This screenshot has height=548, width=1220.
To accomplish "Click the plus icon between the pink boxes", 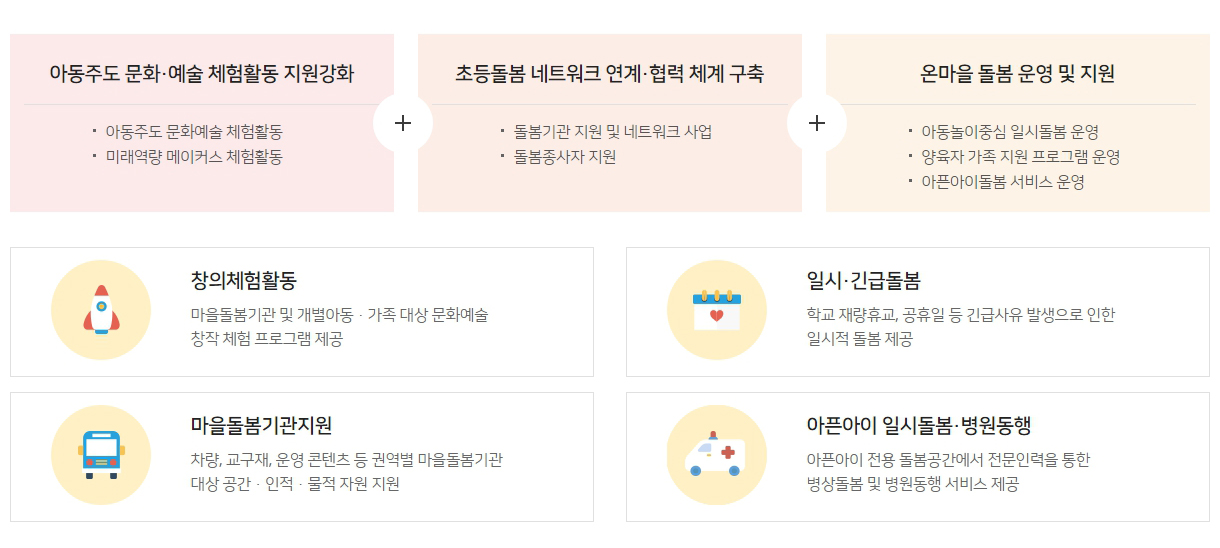I will pos(403,123).
